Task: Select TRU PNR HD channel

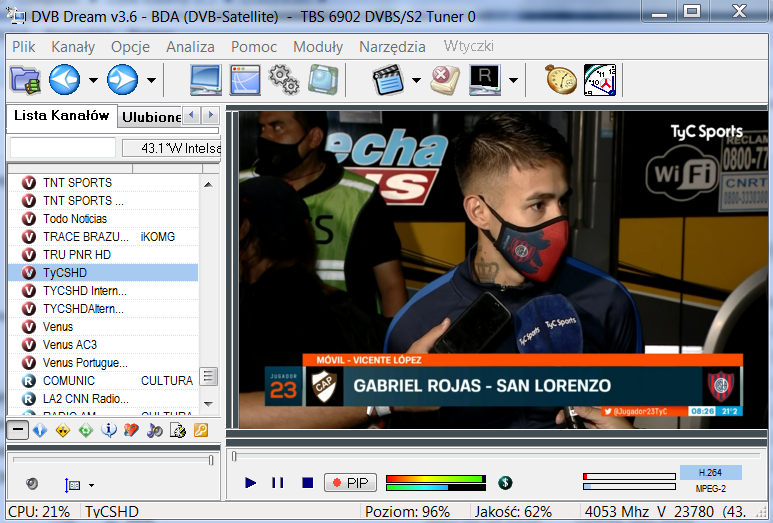Action: coord(103,254)
